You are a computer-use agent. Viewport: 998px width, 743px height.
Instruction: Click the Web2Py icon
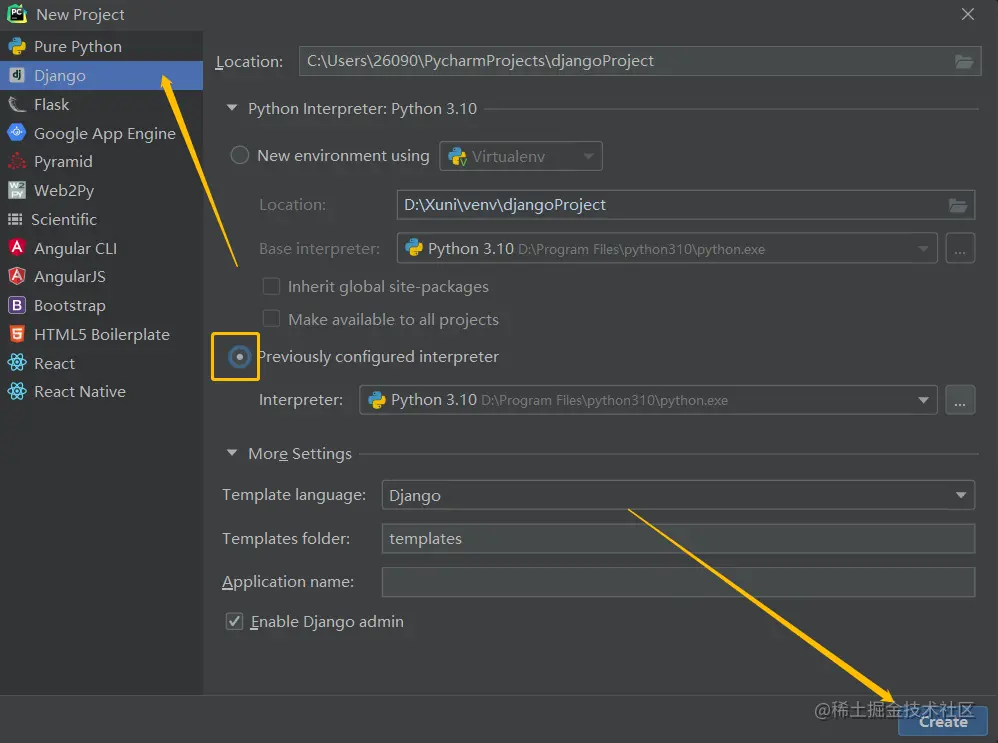coord(17,190)
